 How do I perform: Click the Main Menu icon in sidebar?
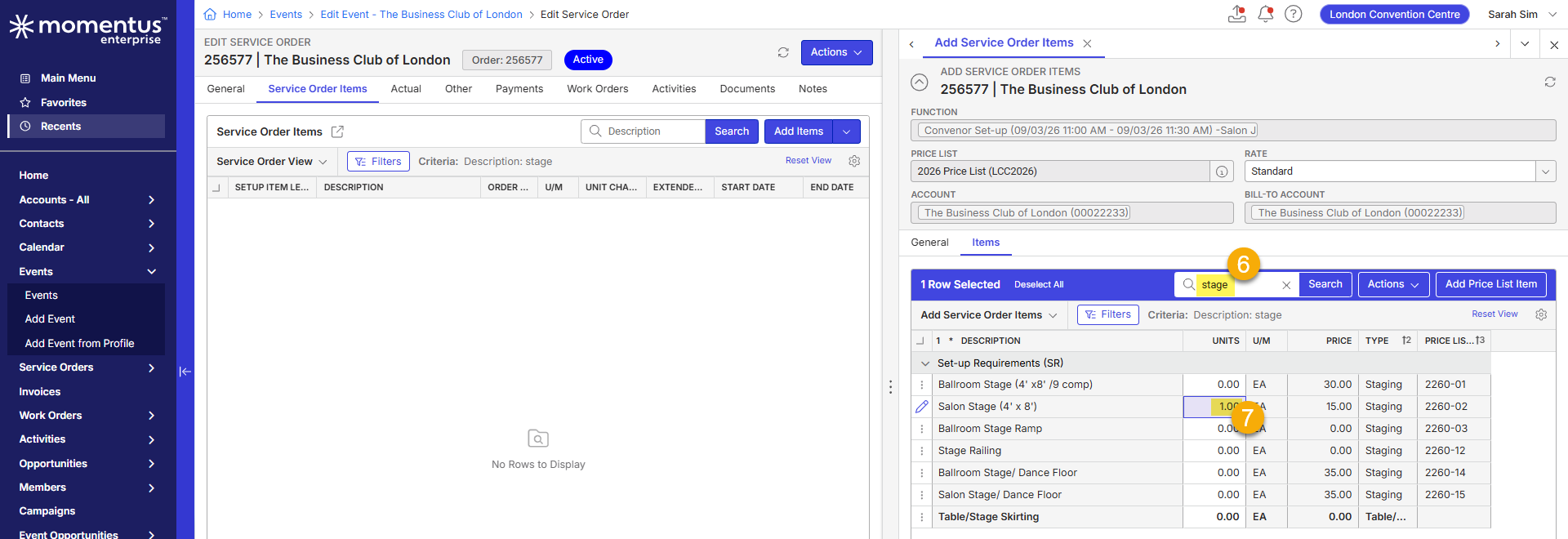pyautogui.click(x=25, y=78)
